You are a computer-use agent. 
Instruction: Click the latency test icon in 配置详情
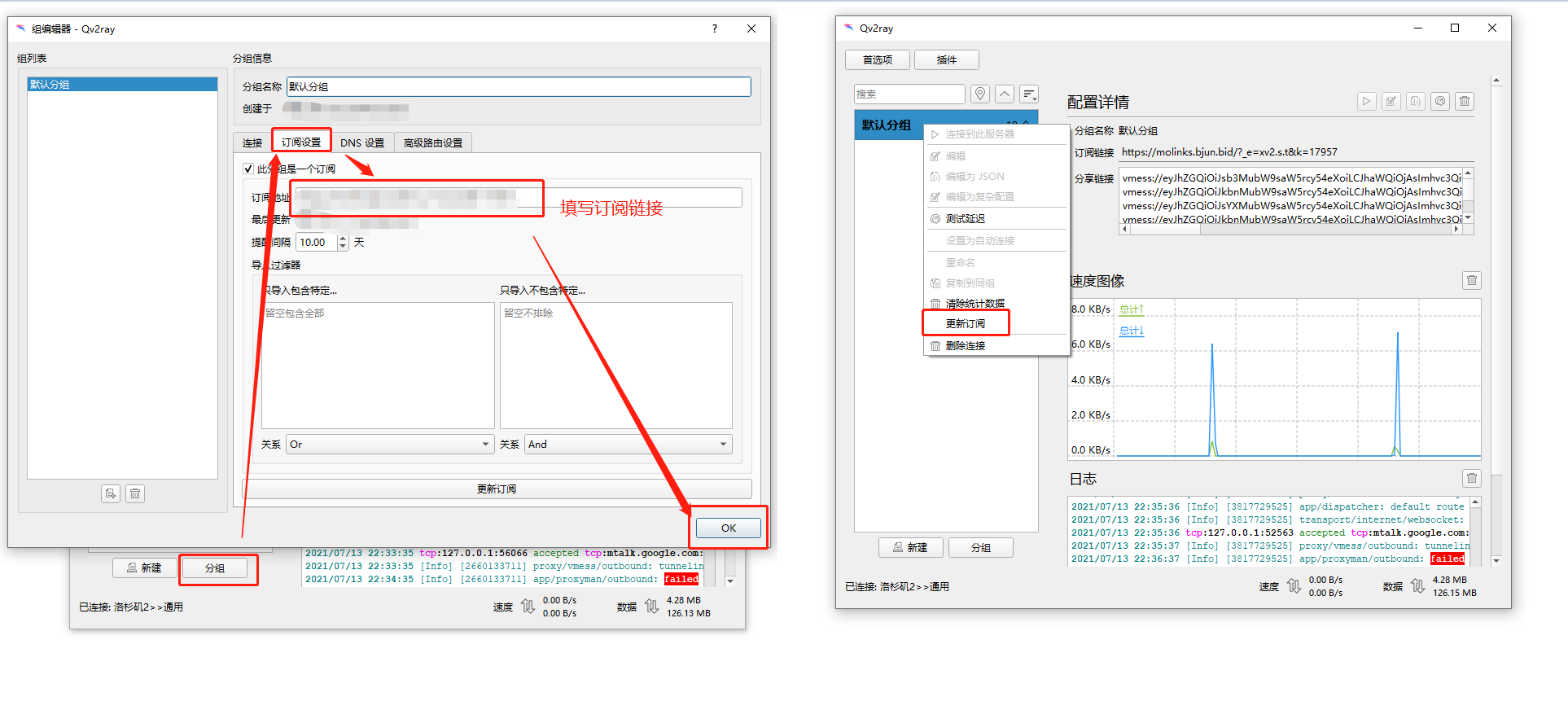pos(1440,102)
